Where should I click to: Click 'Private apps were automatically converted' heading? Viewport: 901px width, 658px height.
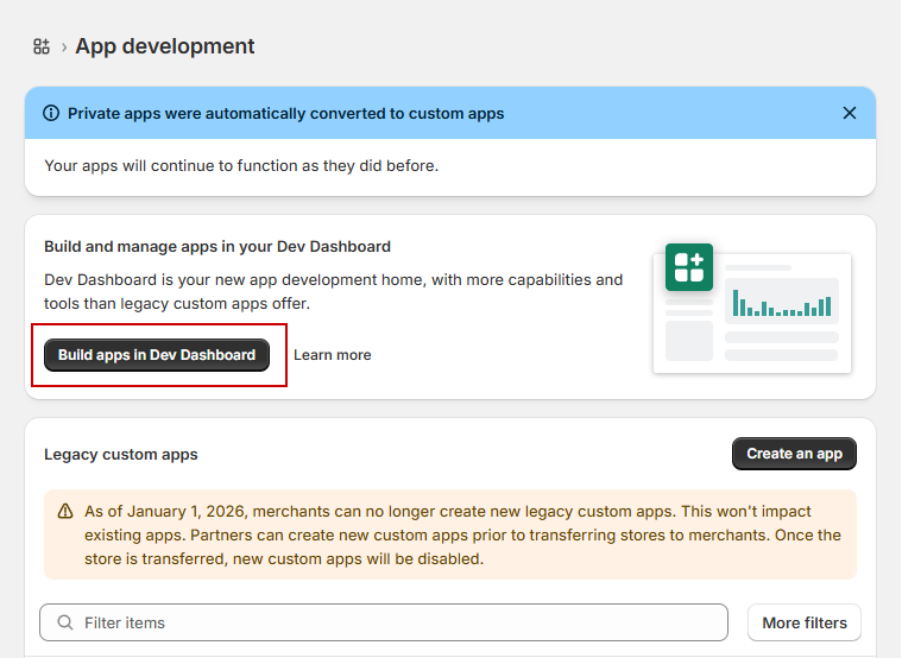(x=286, y=114)
